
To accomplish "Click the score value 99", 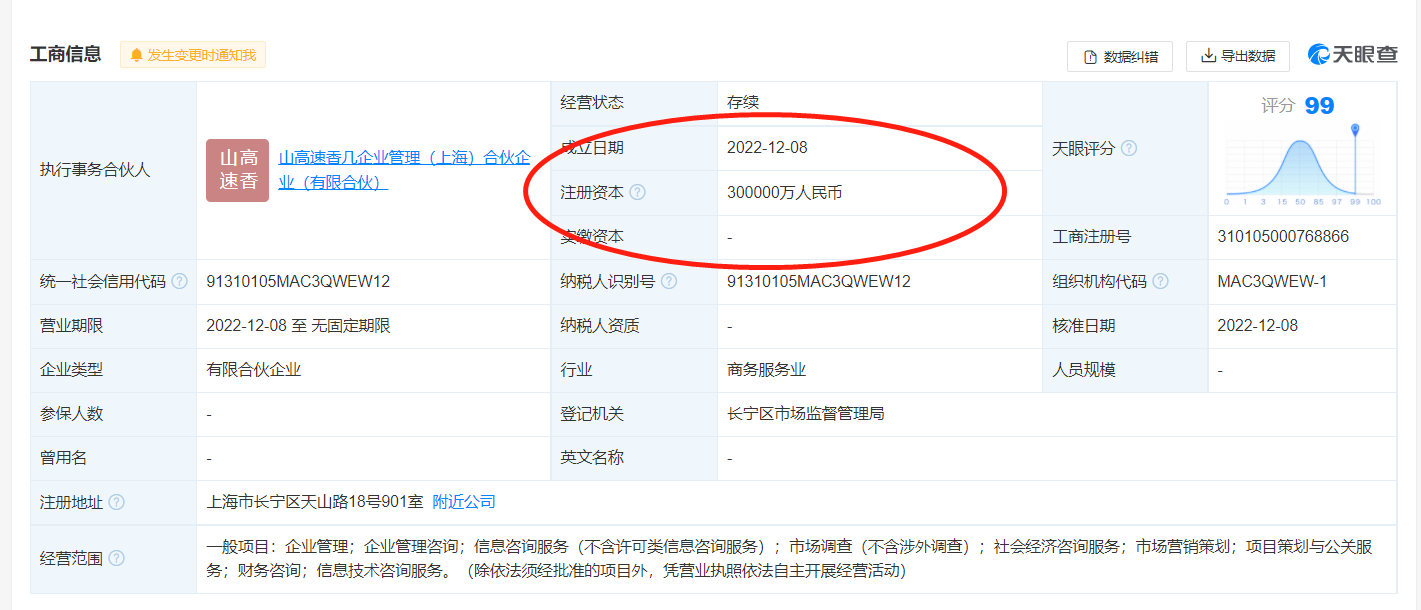I will click(1319, 106).
